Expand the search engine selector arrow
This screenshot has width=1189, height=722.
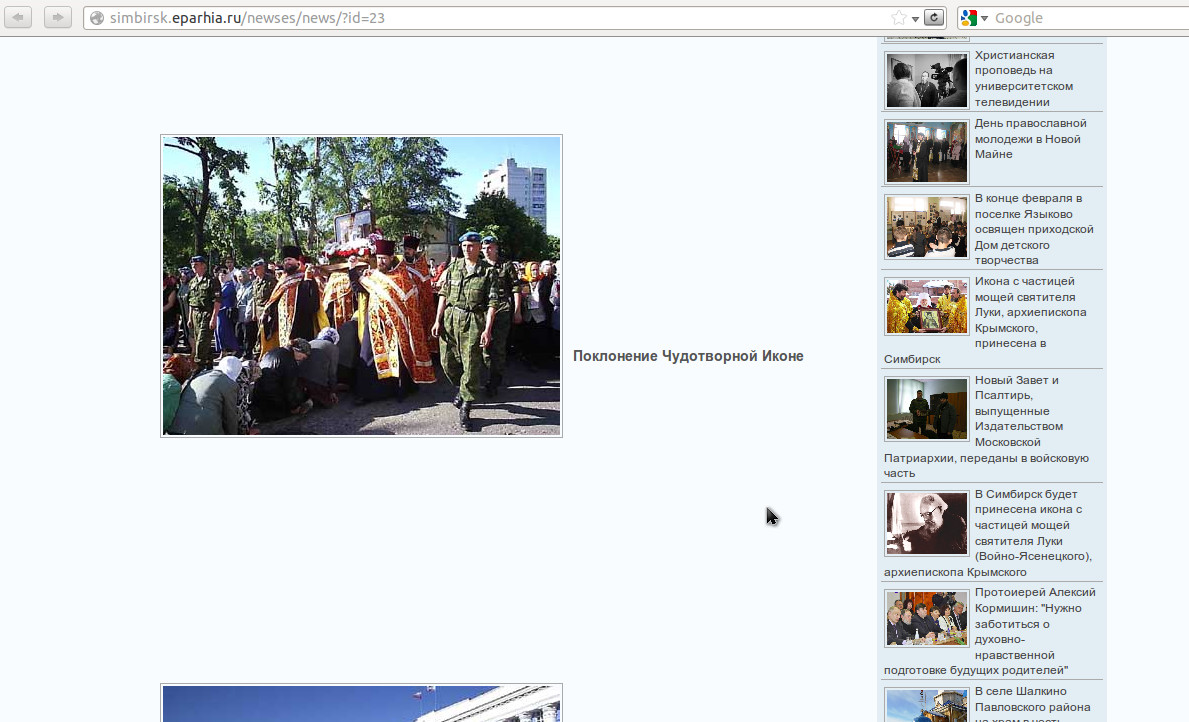pos(985,19)
